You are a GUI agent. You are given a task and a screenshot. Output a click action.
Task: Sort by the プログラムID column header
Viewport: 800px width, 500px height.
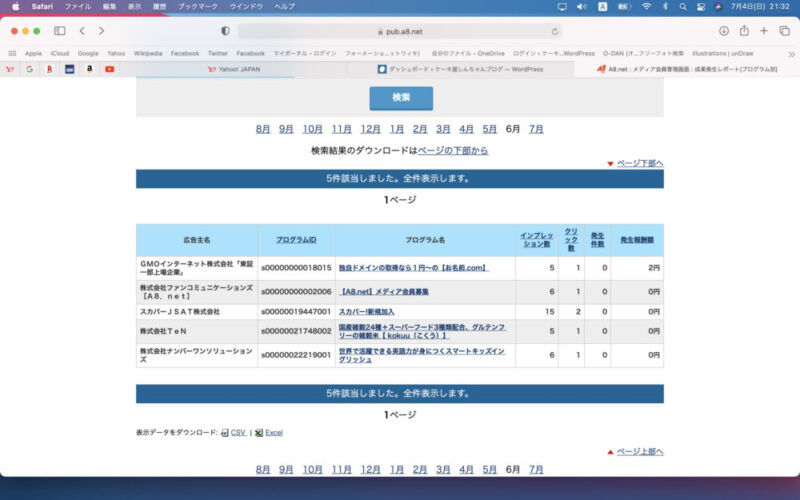pos(296,240)
